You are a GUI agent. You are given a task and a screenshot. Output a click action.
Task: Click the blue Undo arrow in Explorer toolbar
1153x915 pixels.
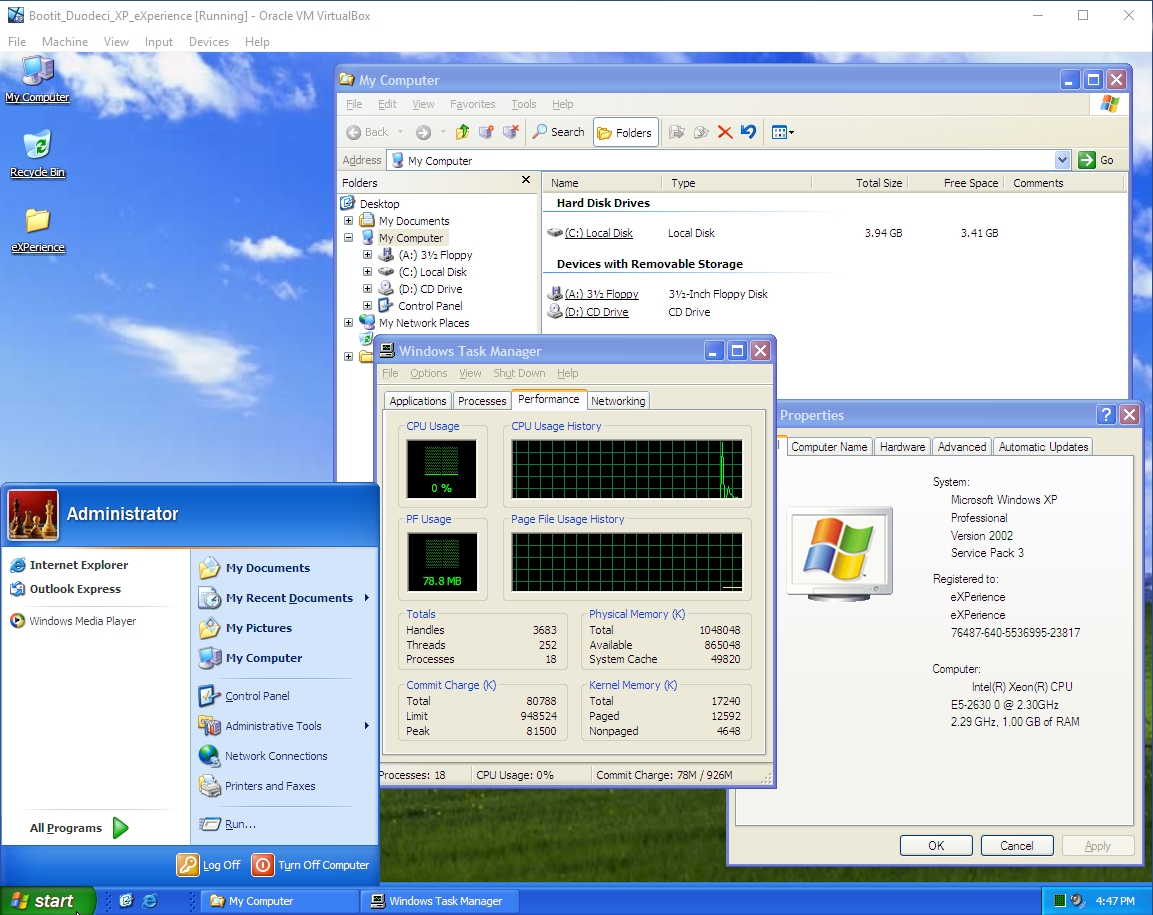tap(749, 132)
